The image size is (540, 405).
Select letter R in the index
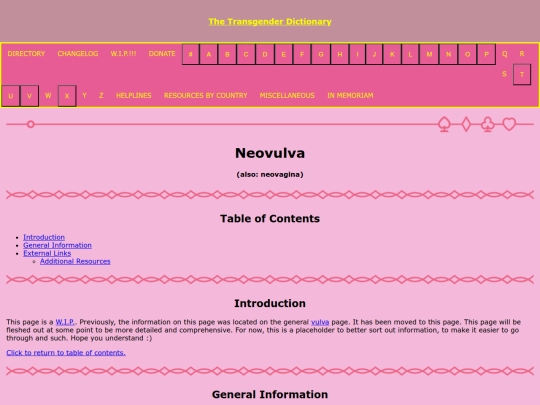point(522,54)
